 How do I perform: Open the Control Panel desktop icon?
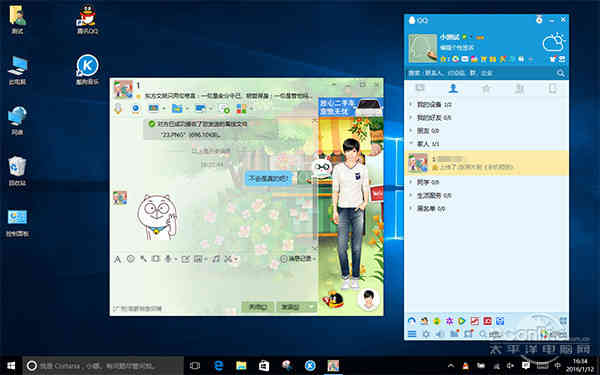(x=17, y=222)
